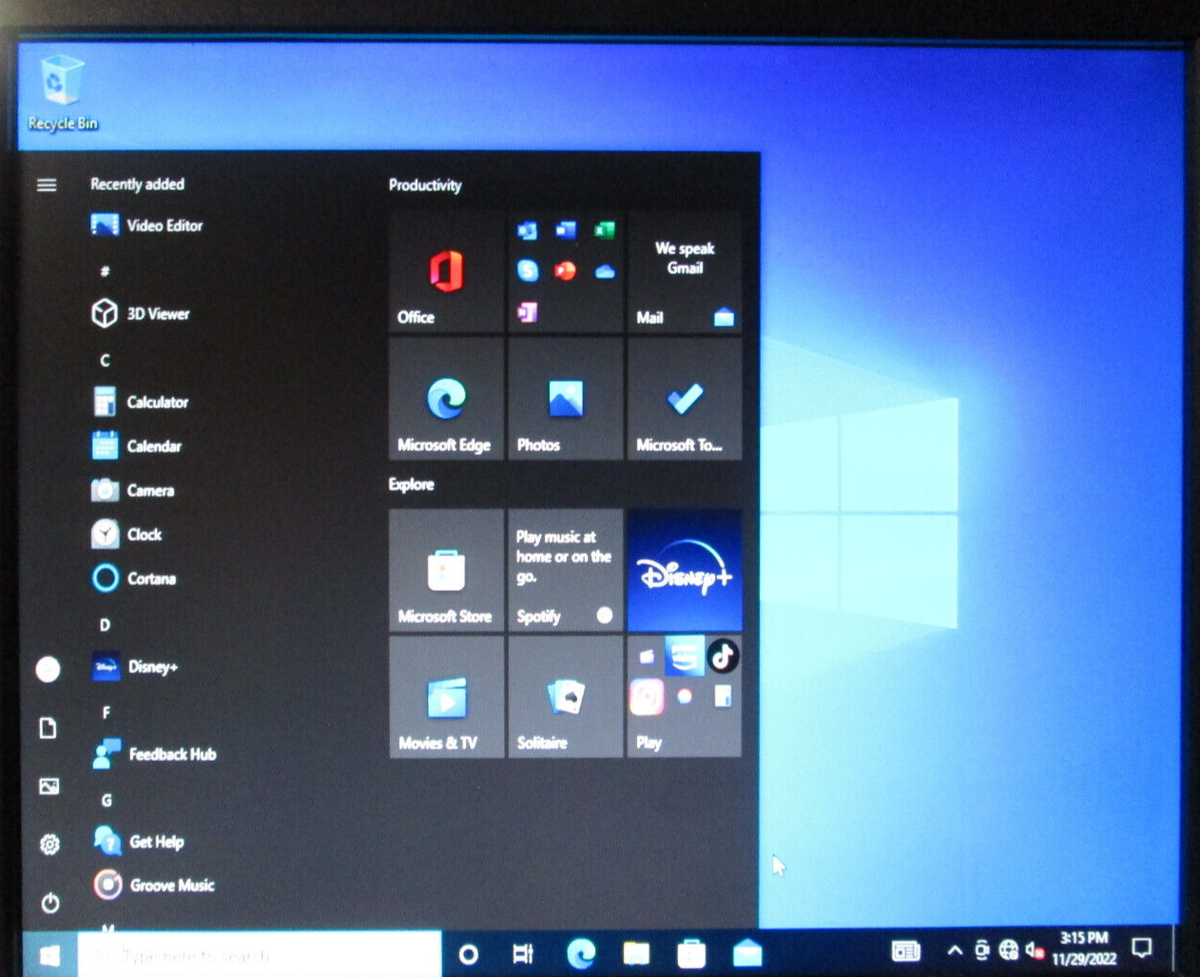Open Documents from Start sidebar
The image size is (1200, 977).
48,729
